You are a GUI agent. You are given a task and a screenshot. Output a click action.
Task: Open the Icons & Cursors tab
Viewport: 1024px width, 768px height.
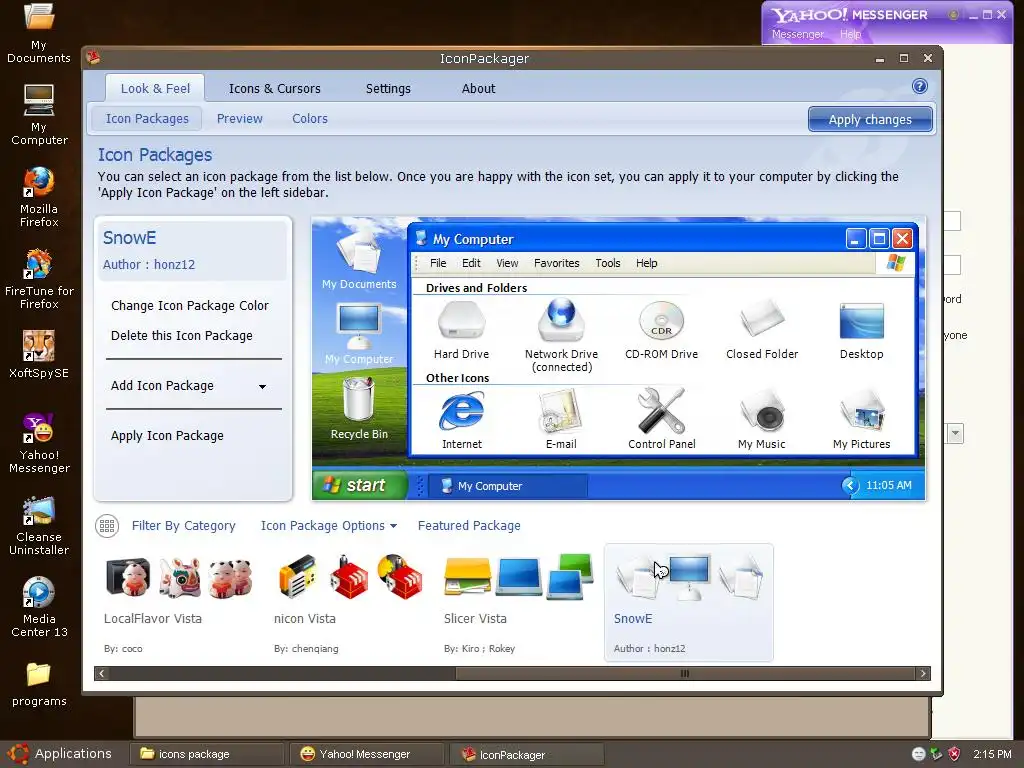point(274,88)
